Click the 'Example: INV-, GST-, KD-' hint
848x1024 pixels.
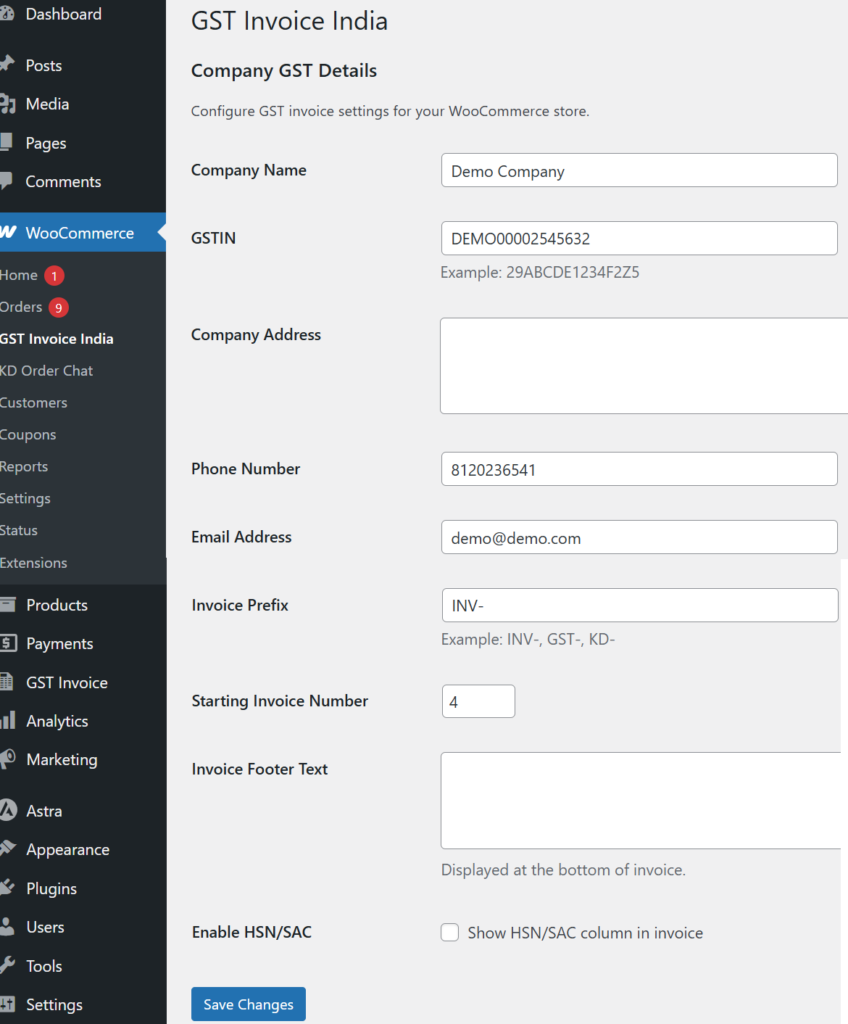click(528, 639)
